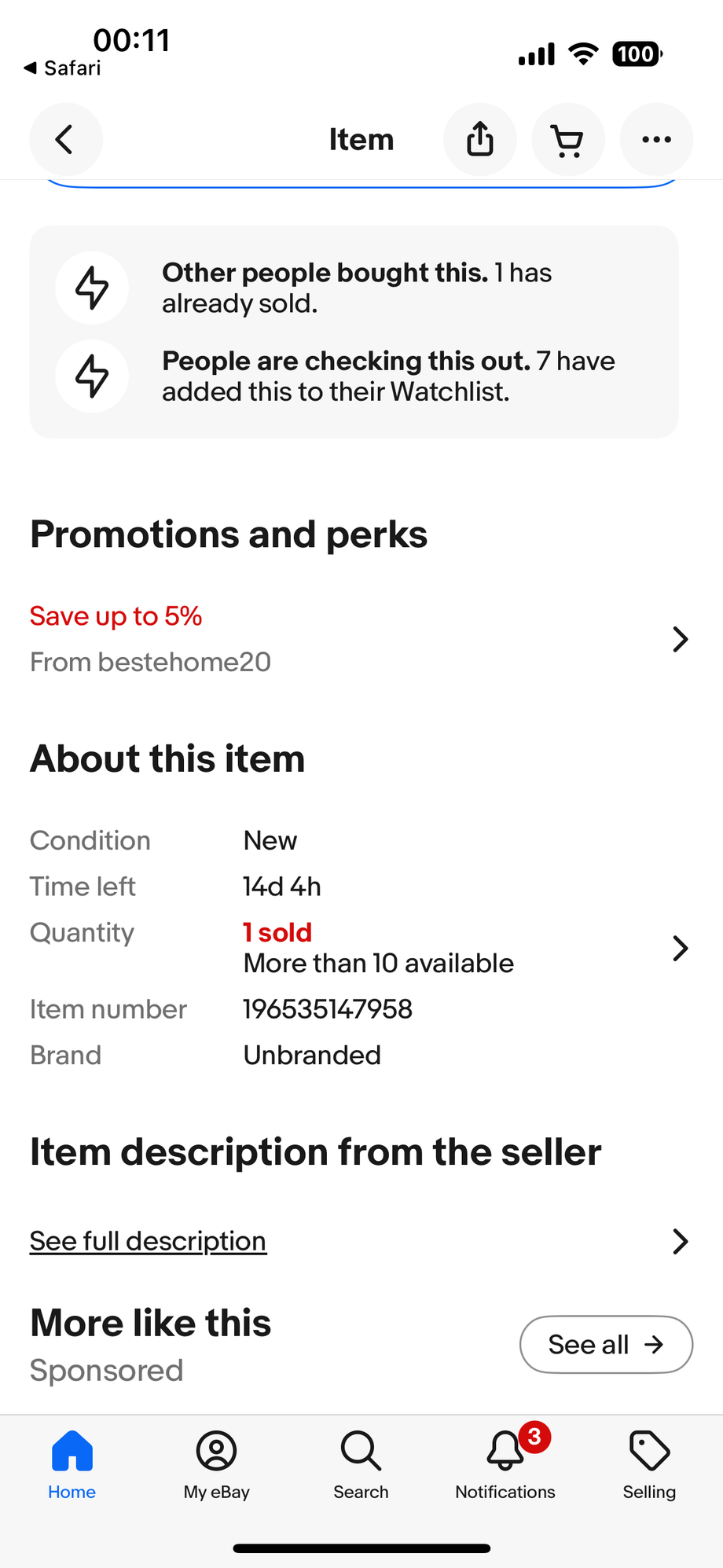Tap the lightning icon beside 'Other people bought this'
This screenshot has width=723, height=1568.
click(x=92, y=288)
